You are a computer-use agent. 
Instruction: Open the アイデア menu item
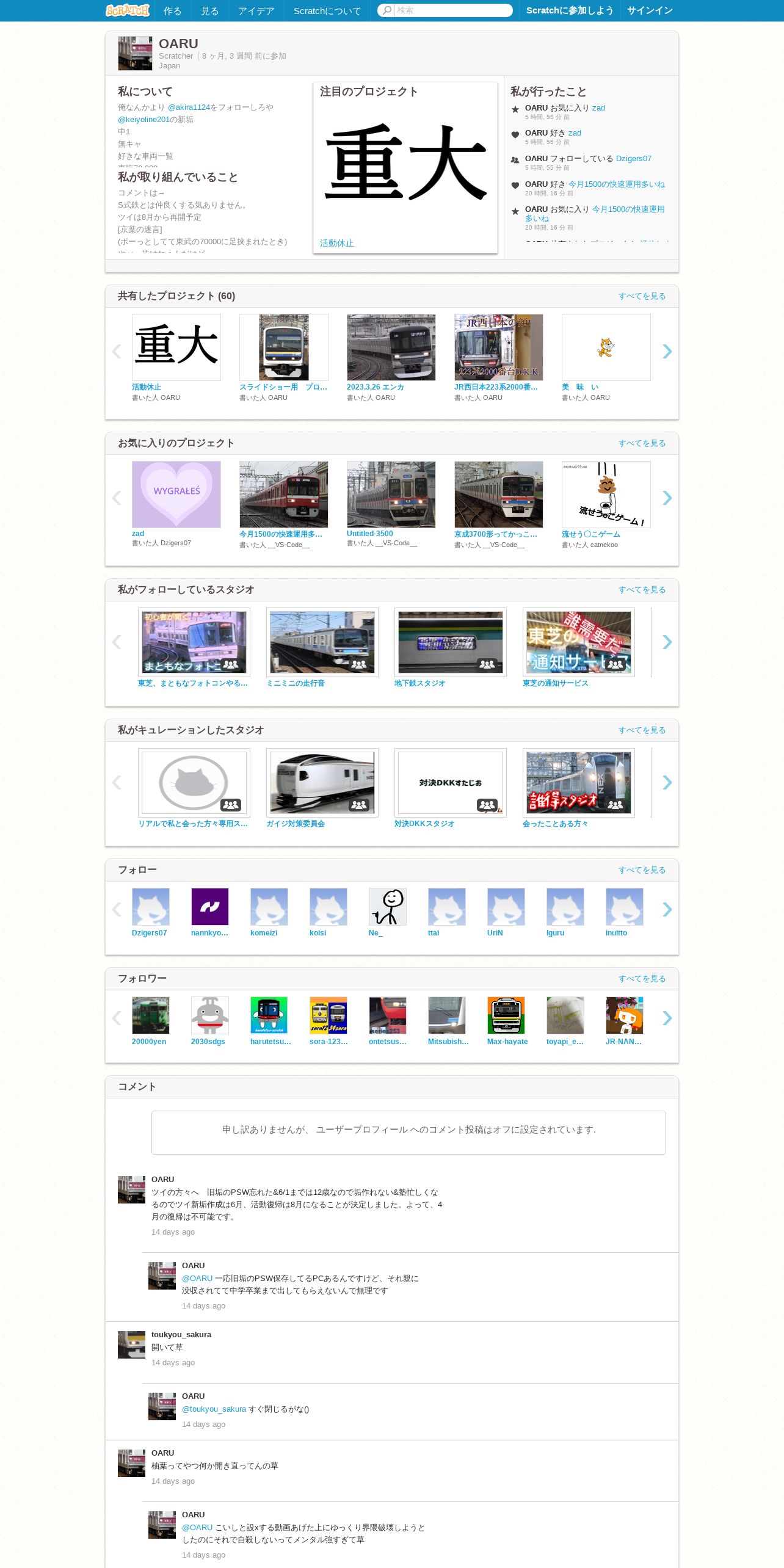pos(256,10)
